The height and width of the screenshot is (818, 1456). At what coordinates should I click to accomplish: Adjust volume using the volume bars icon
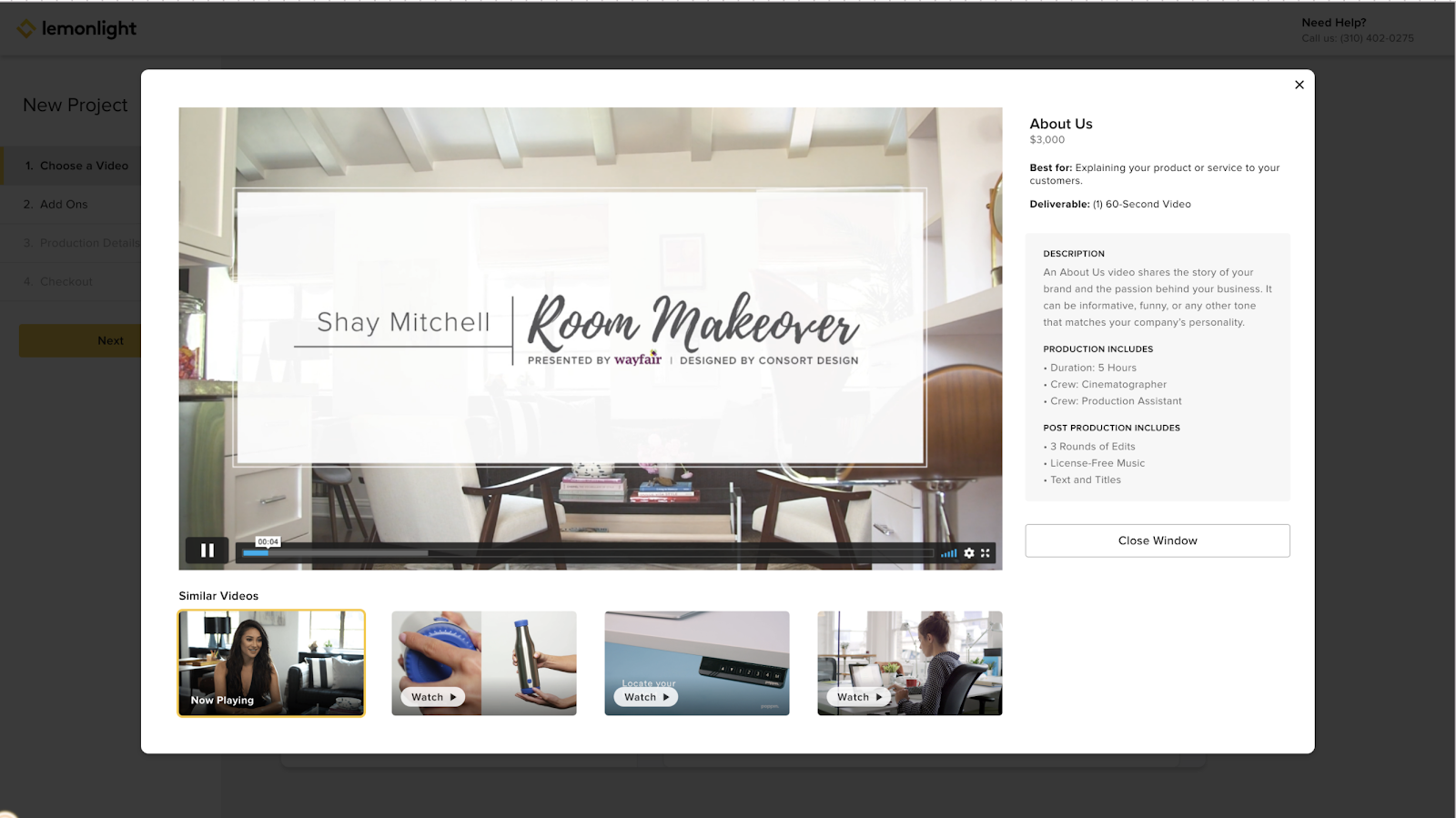pos(949,553)
